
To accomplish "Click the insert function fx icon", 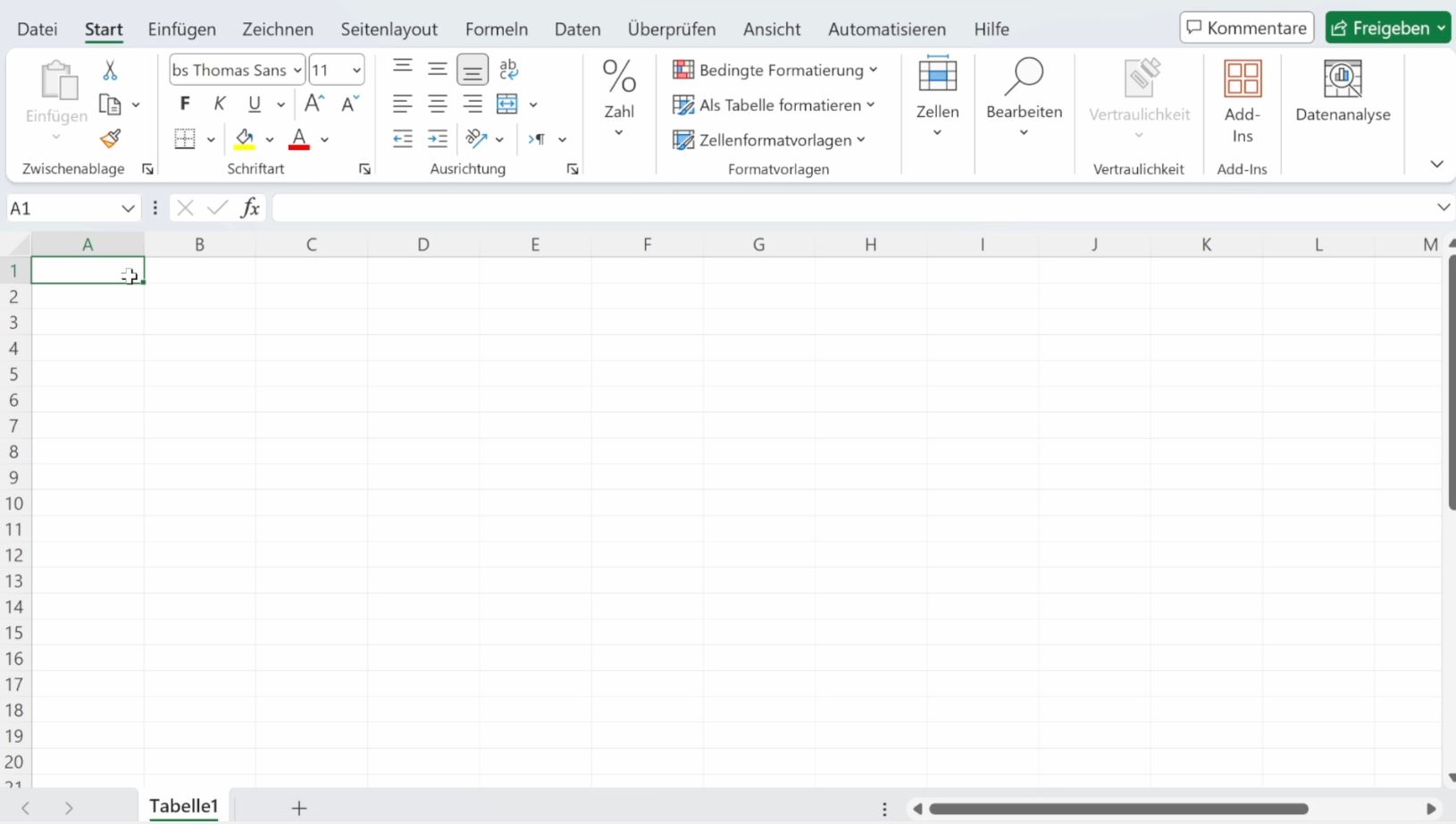I will pos(250,208).
